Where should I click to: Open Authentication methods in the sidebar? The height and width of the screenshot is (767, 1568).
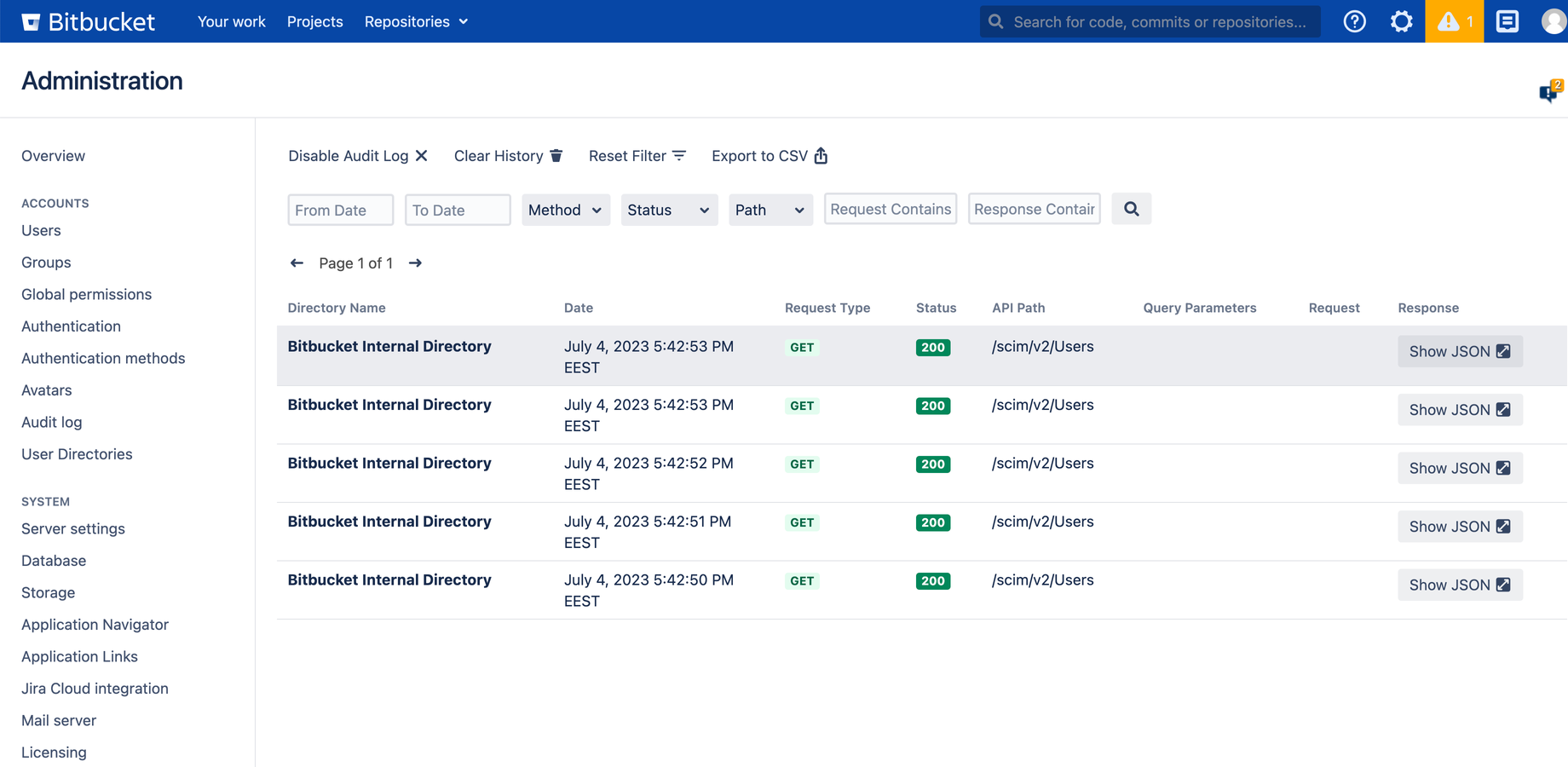[103, 358]
